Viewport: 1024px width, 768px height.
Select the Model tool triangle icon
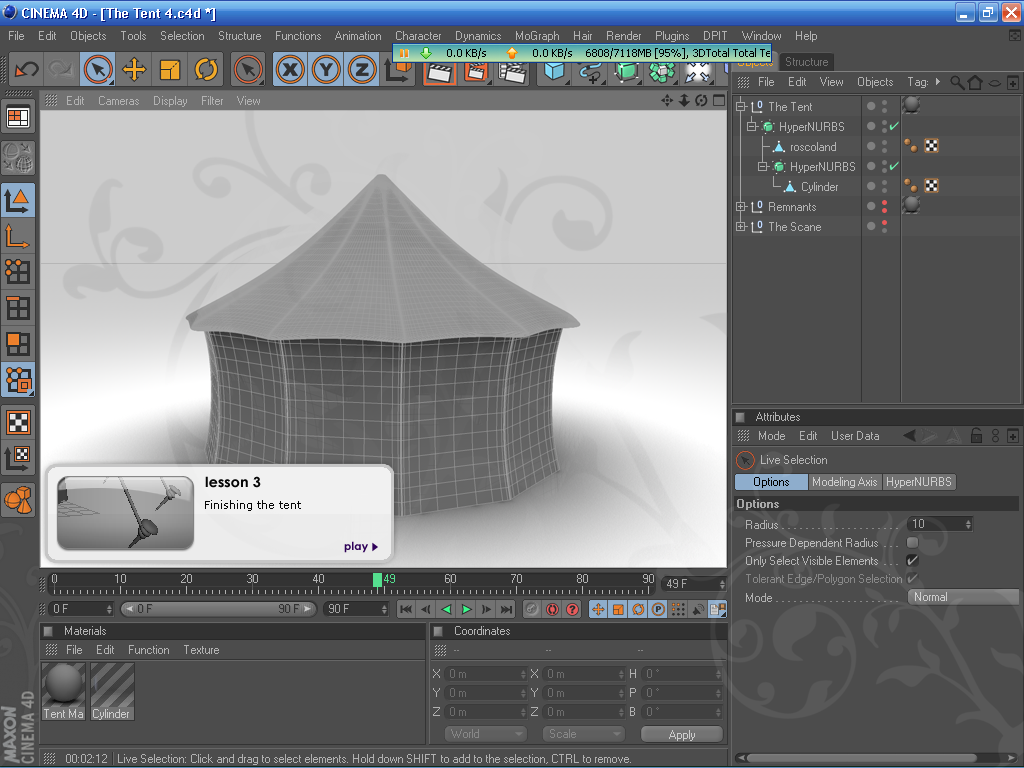point(18,200)
